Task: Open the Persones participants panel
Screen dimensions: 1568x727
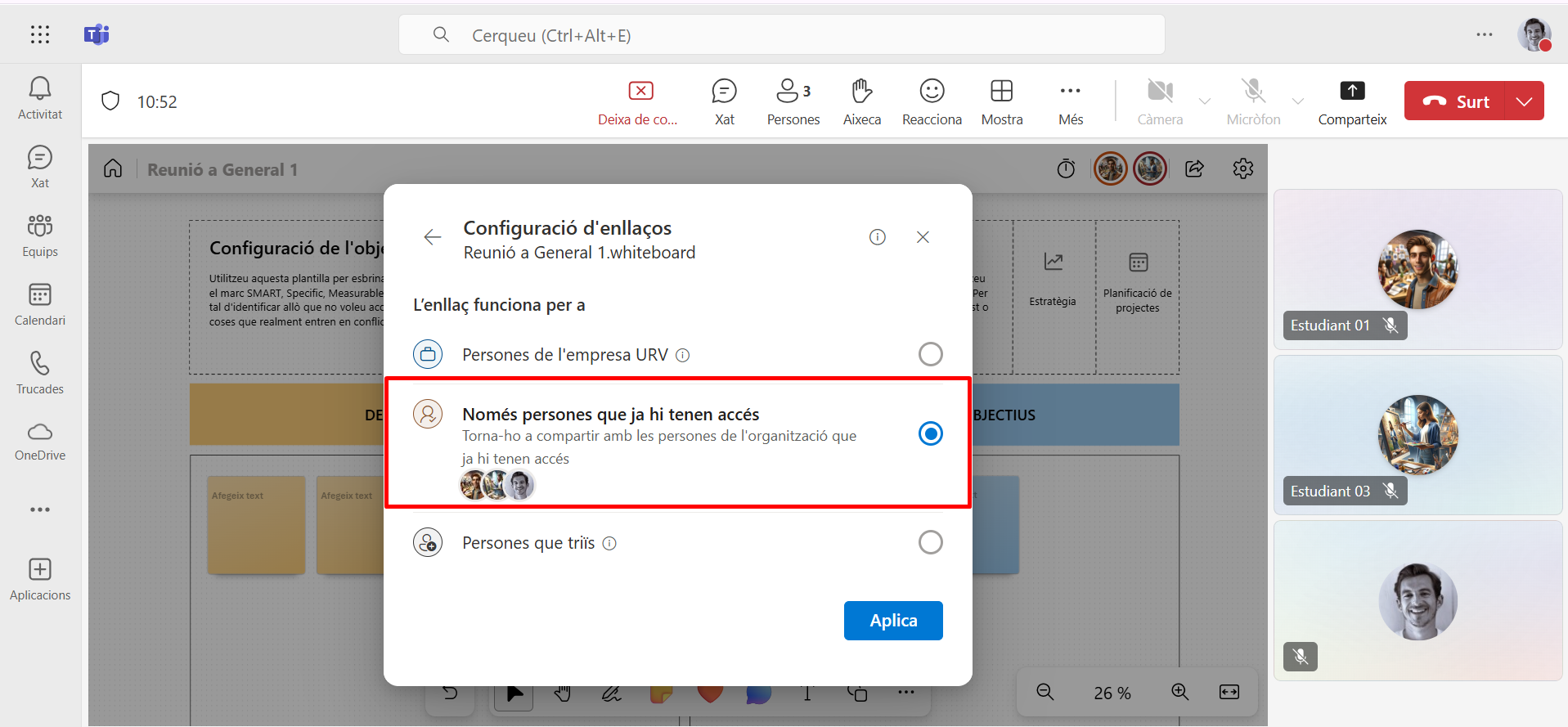Action: point(793,101)
